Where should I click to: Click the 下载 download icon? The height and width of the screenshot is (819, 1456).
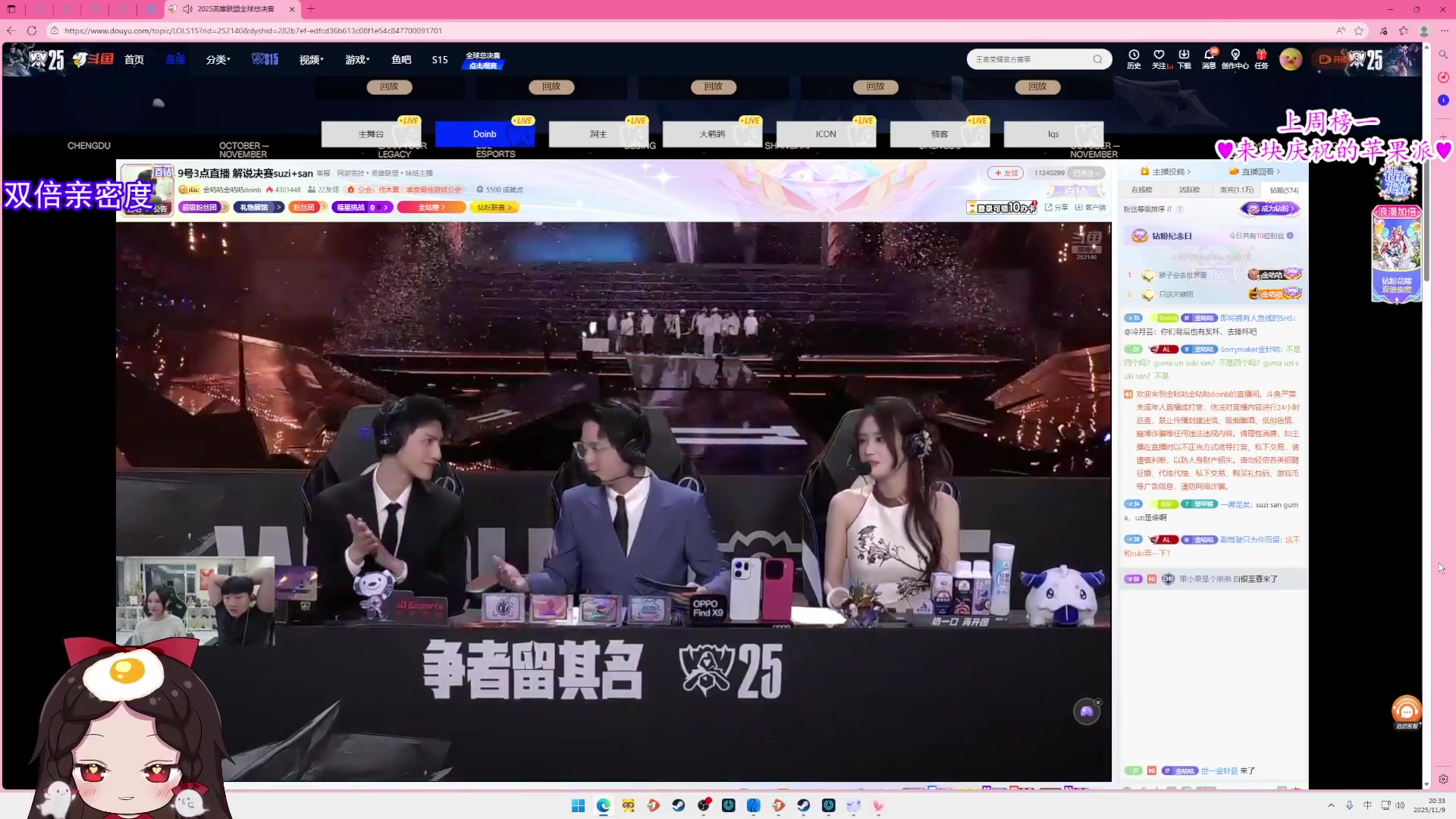click(x=1185, y=58)
